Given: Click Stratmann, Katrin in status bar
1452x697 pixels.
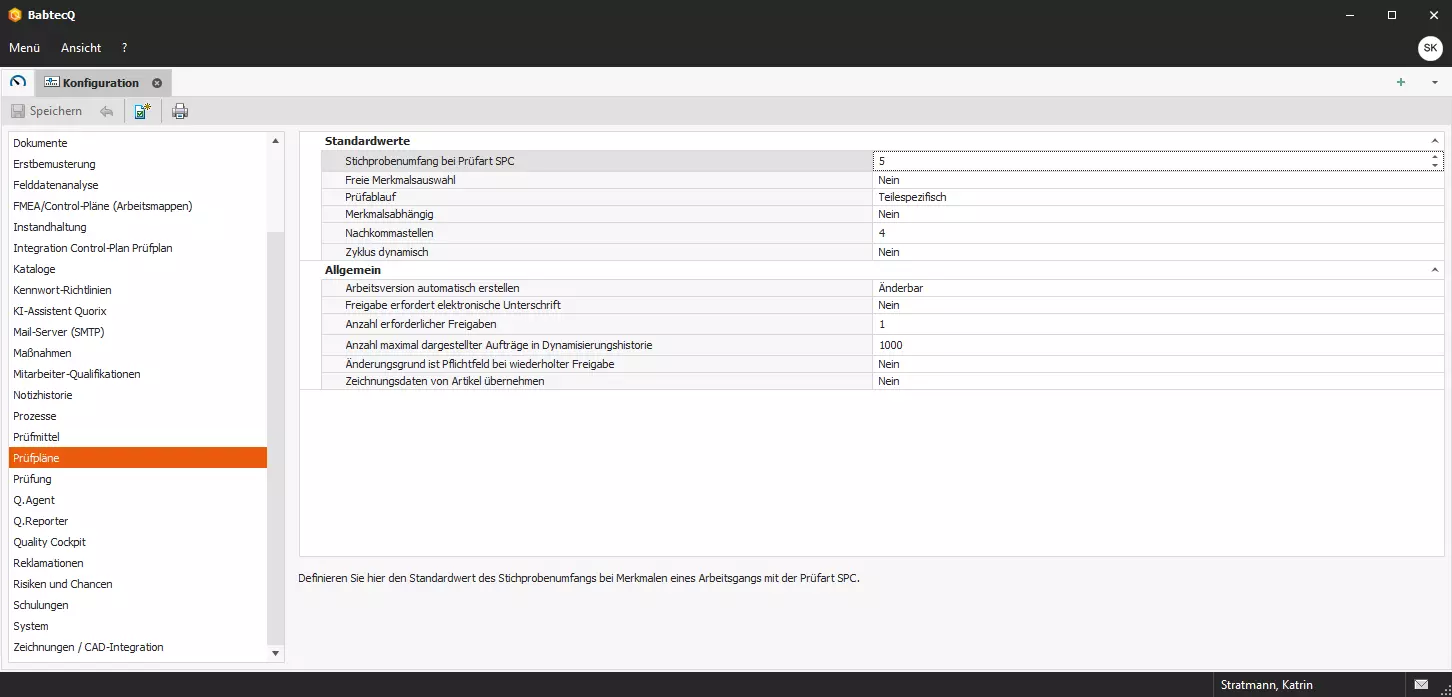Looking at the screenshot, I should tap(1266, 685).
